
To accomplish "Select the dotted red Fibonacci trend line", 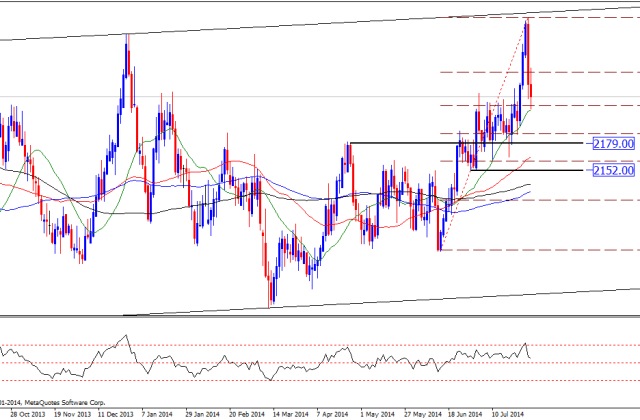I will coord(484,135).
